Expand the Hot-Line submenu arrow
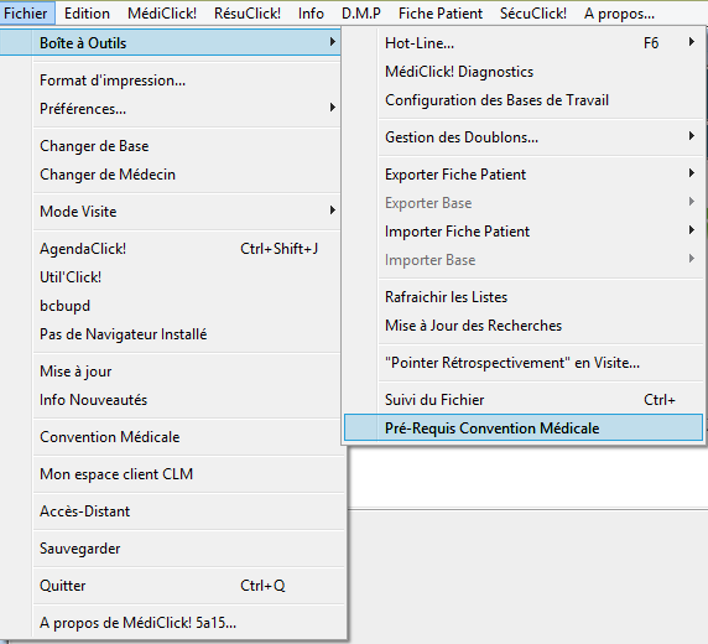 tap(691, 42)
